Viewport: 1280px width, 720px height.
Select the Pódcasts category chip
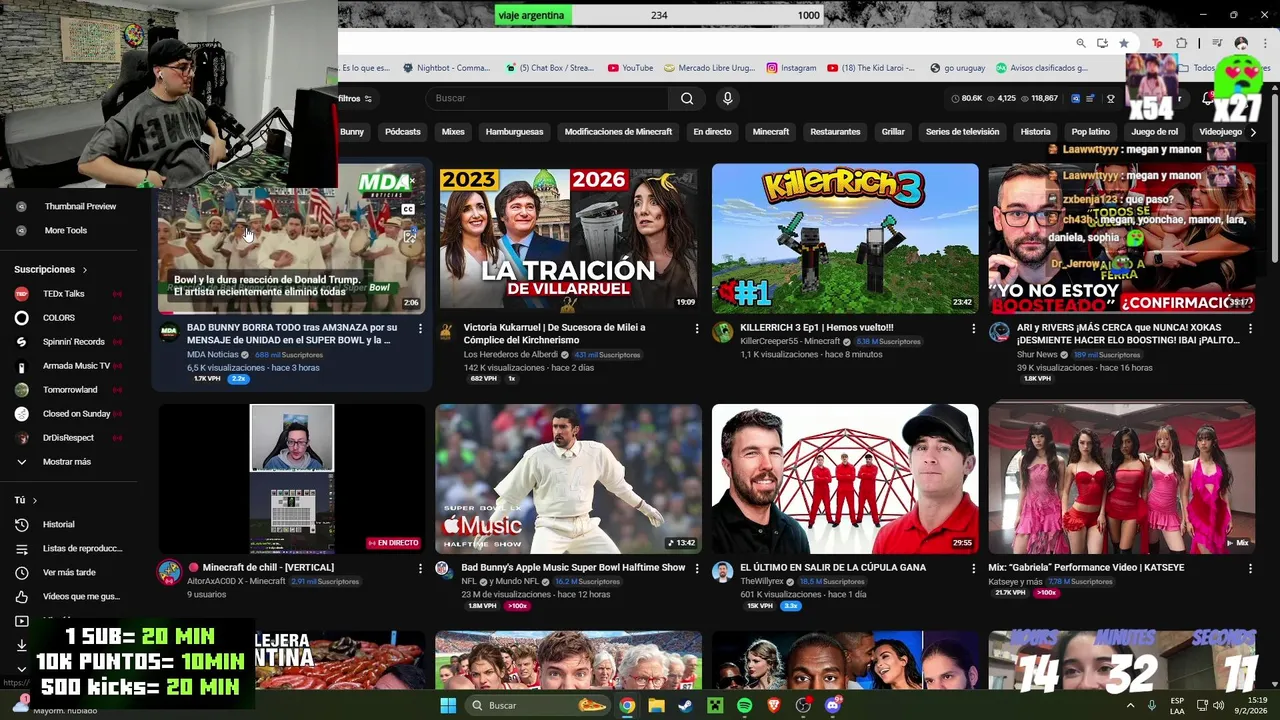click(402, 132)
